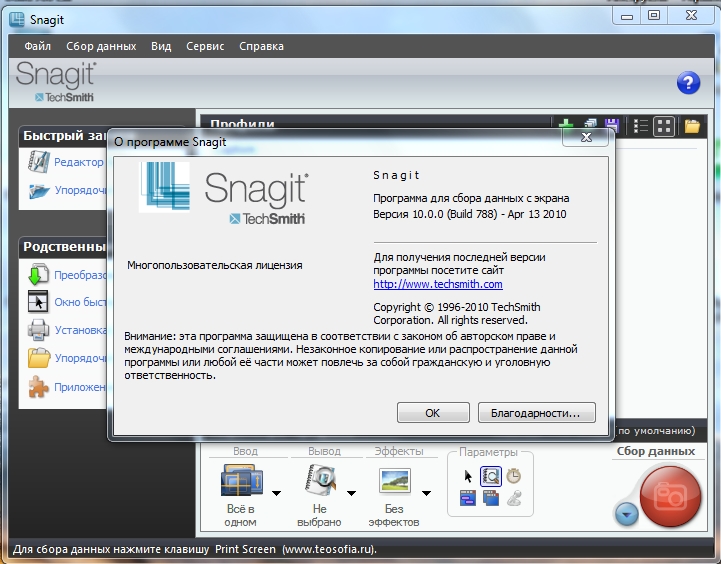This screenshot has width=721, height=564.
Task: Open the Файл menu
Action: pyautogui.click(x=38, y=46)
